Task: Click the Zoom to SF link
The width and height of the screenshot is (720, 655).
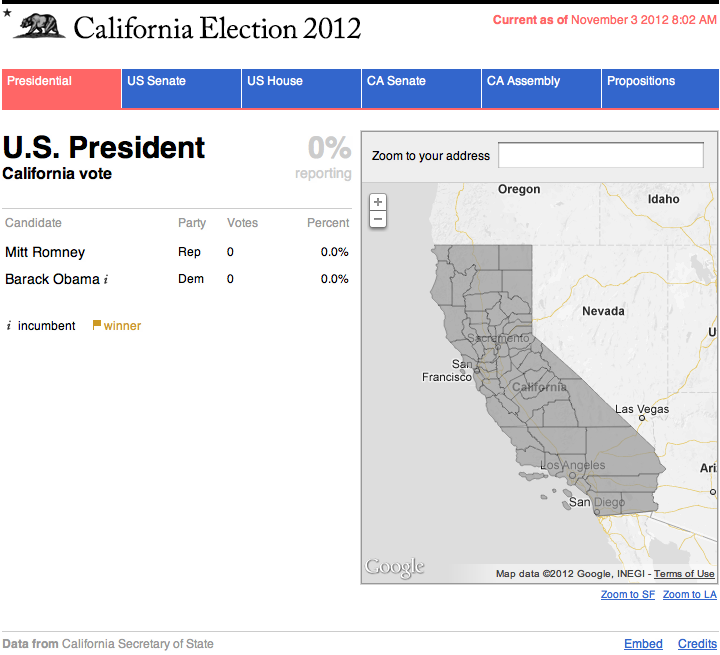Action: click(x=628, y=595)
